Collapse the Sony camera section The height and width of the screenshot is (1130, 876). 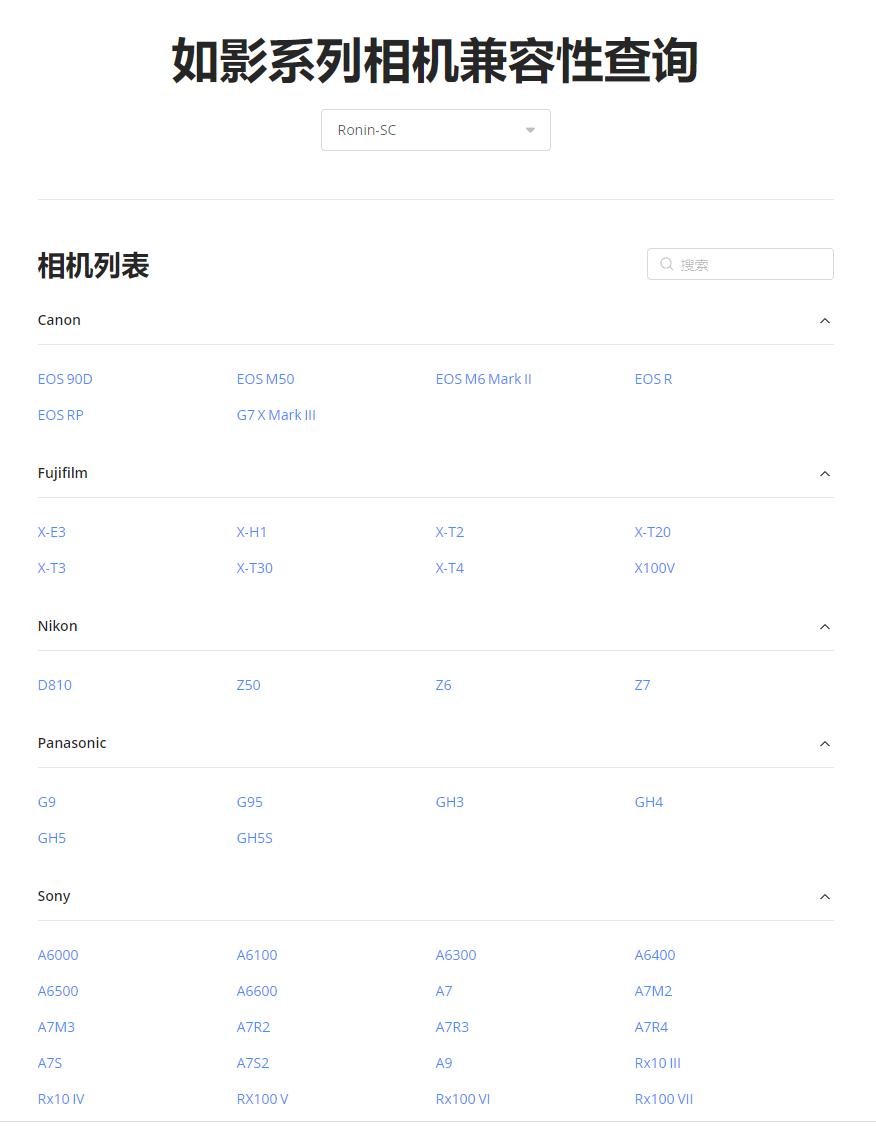pos(824,897)
